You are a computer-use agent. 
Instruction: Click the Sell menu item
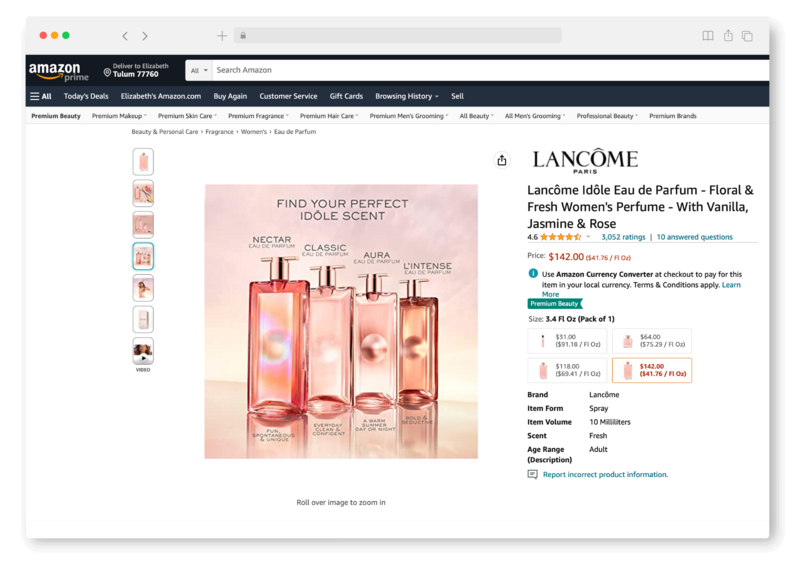tap(457, 96)
